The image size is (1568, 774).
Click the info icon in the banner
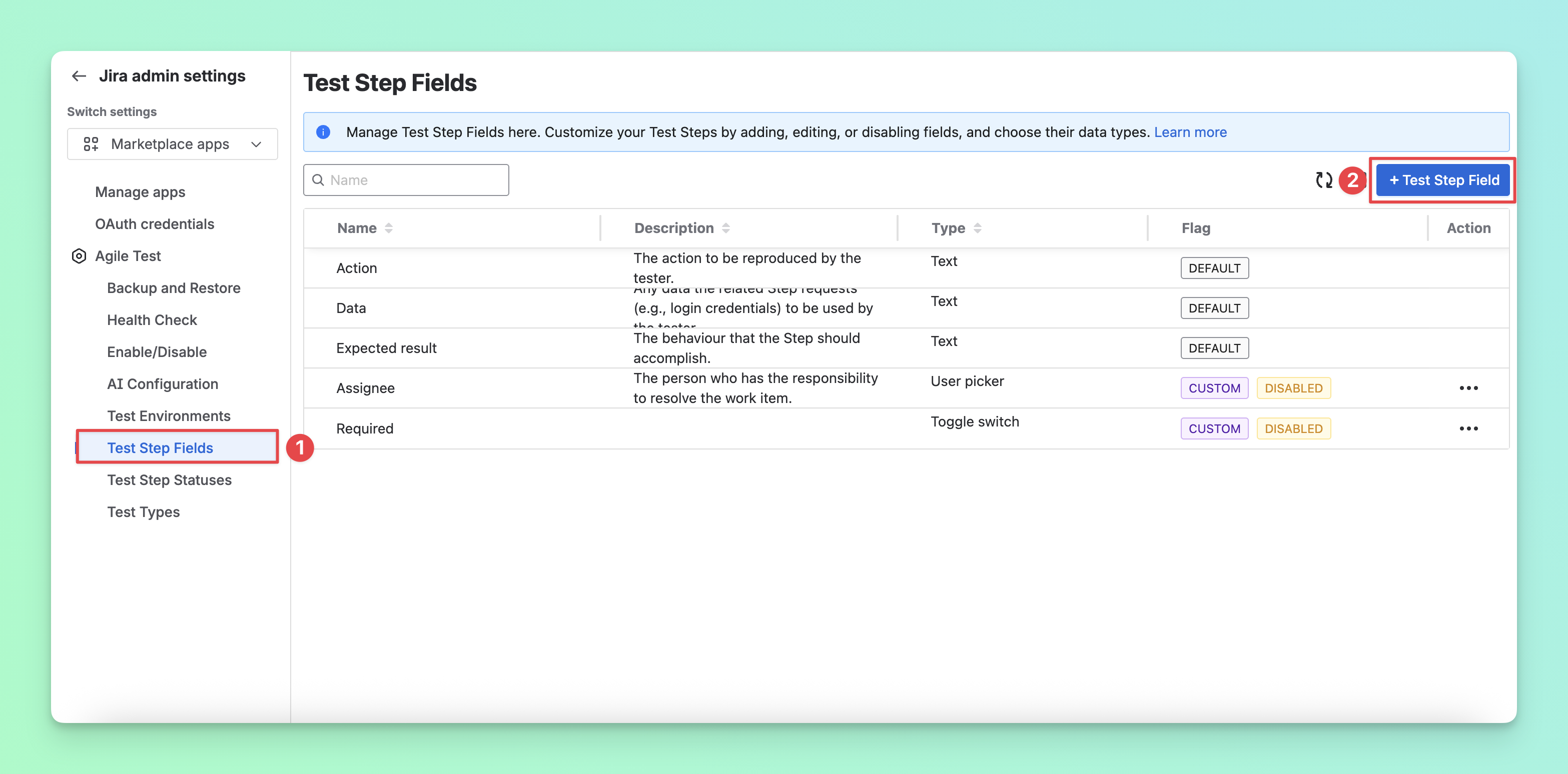(x=323, y=132)
